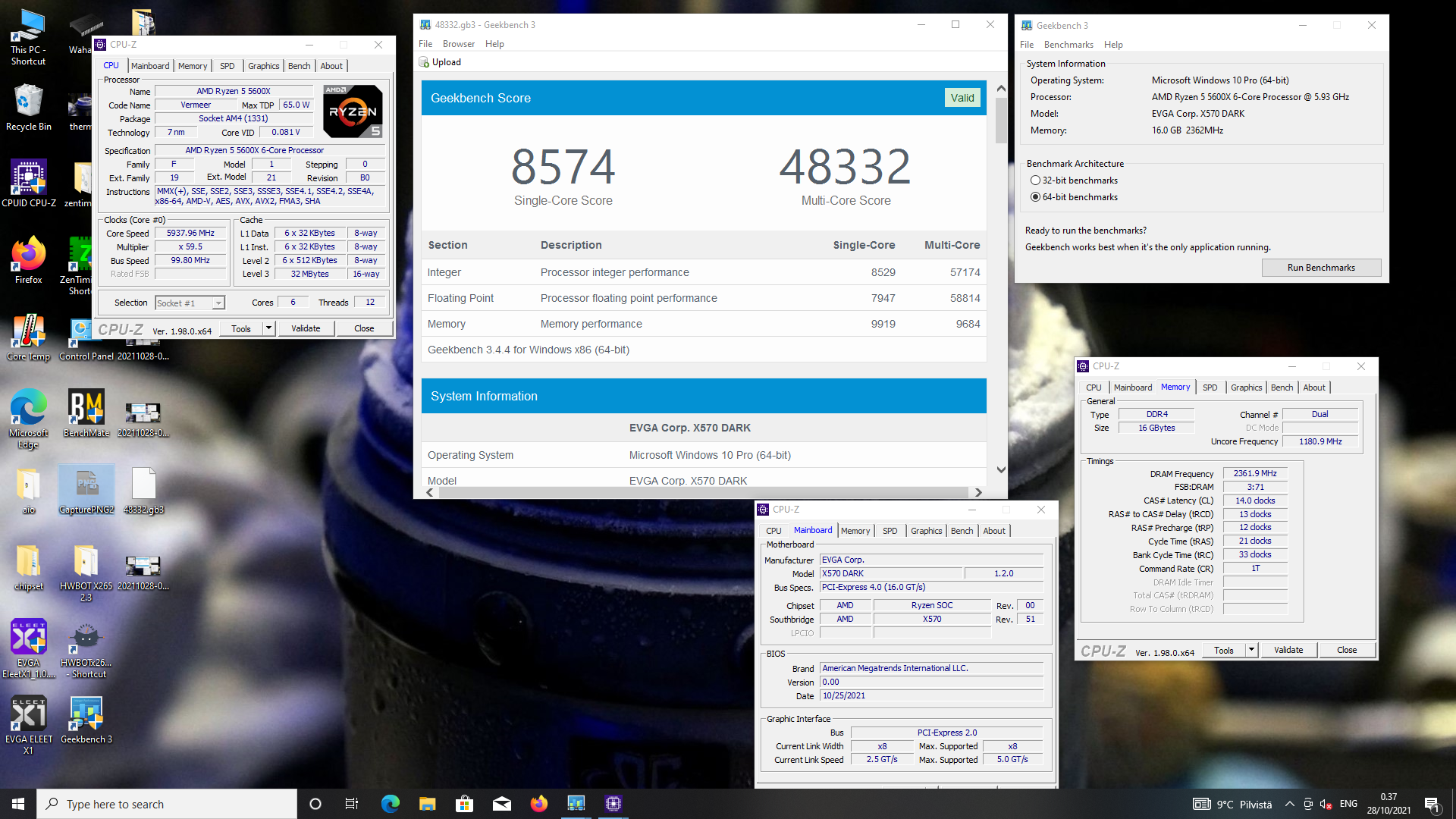Open Edge from taskbar

coord(390,804)
